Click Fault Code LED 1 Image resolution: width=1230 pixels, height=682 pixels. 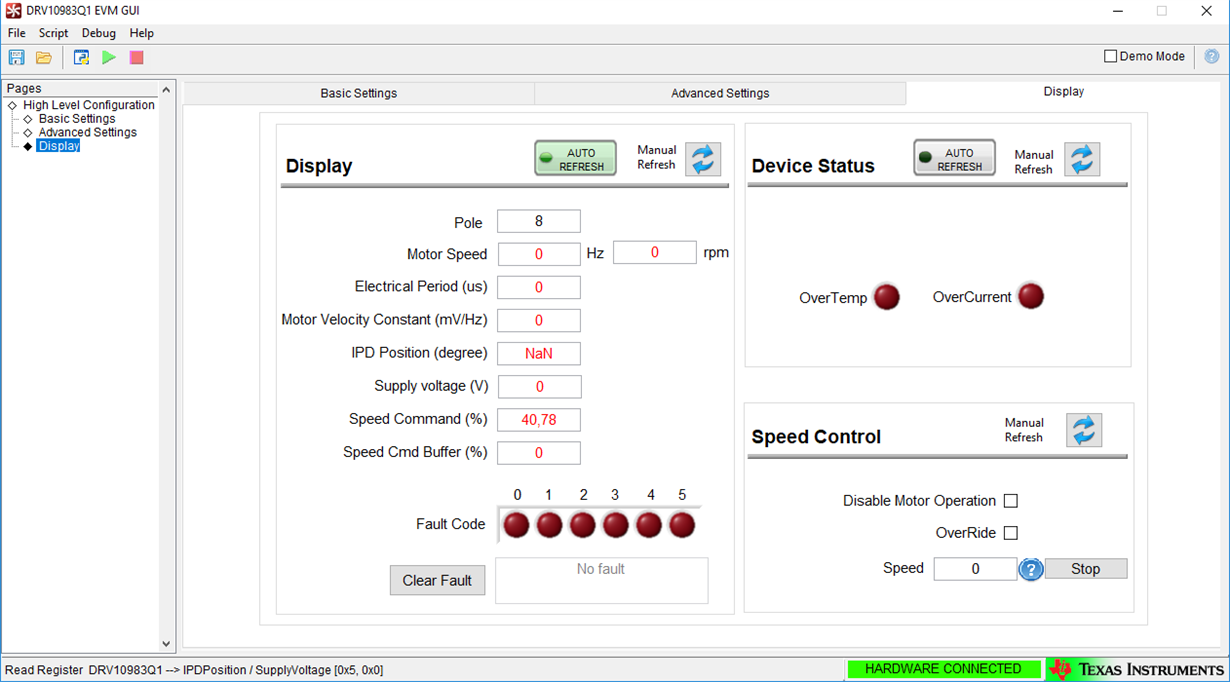point(550,525)
